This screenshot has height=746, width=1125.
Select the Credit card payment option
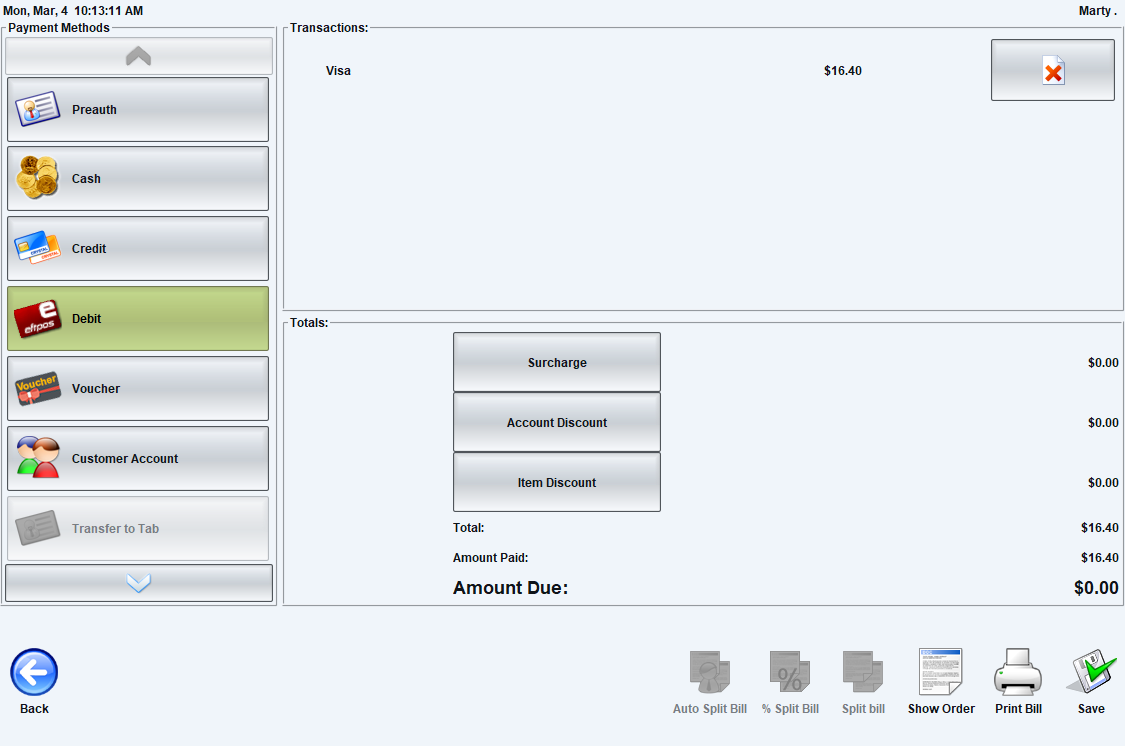point(138,248)
